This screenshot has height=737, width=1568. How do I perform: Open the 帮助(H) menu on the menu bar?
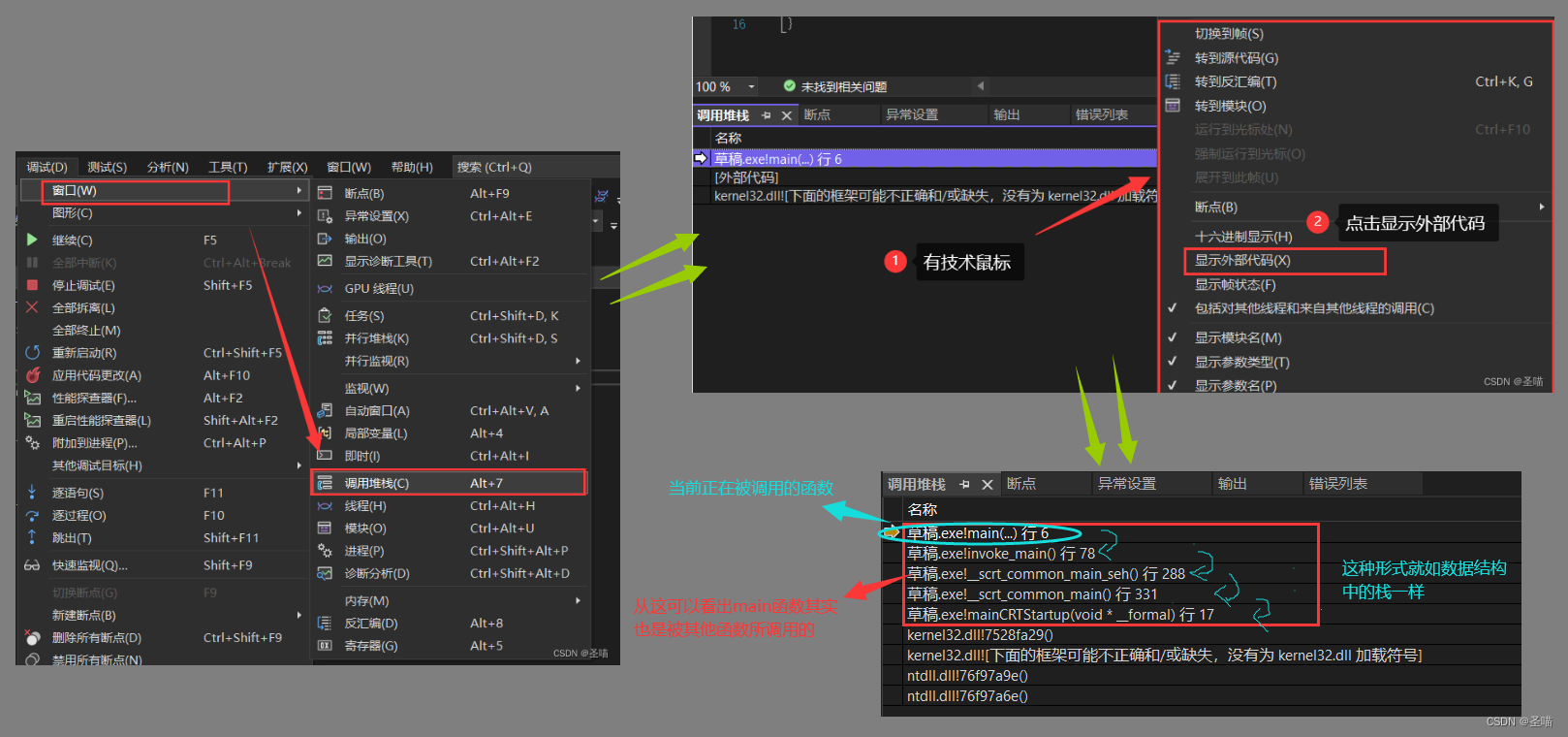click(x=412, y=167)
